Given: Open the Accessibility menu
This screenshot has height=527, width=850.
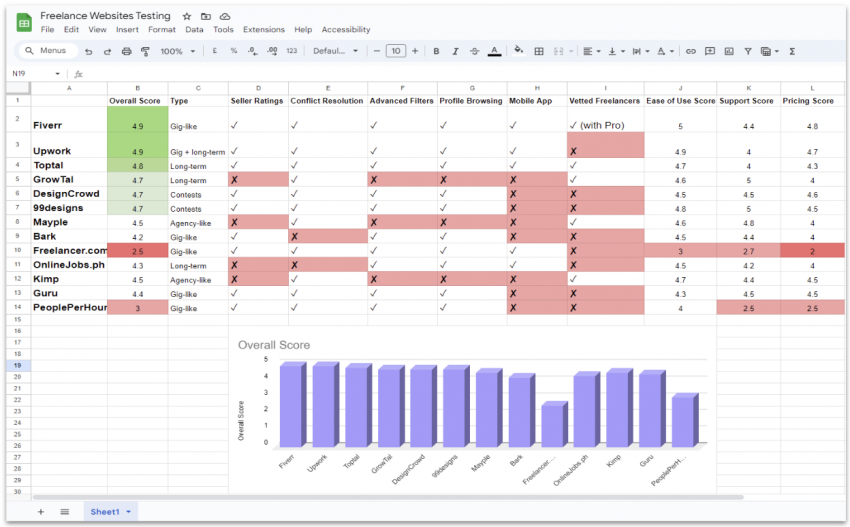Looking at the screenshot, I should click(x=346, y=29).
